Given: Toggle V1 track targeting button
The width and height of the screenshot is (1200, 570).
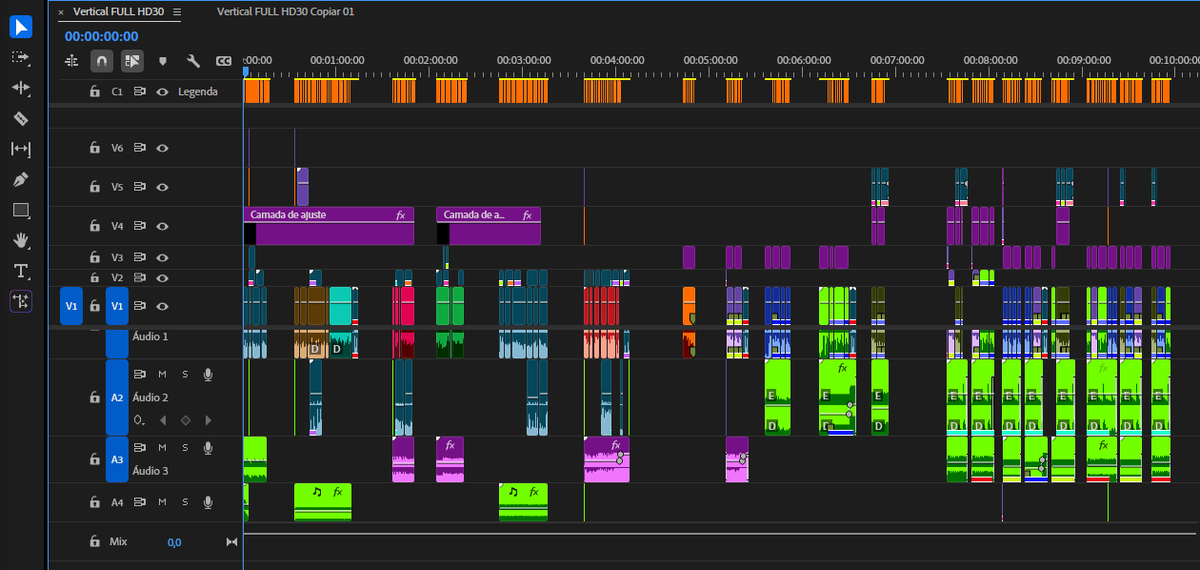Looking at the screenshot, I should pos(117,306).
